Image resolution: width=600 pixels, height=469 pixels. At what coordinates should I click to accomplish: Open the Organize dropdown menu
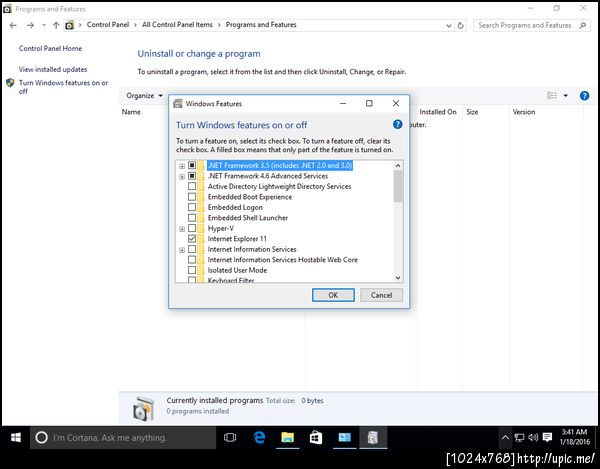pos(144,96)
